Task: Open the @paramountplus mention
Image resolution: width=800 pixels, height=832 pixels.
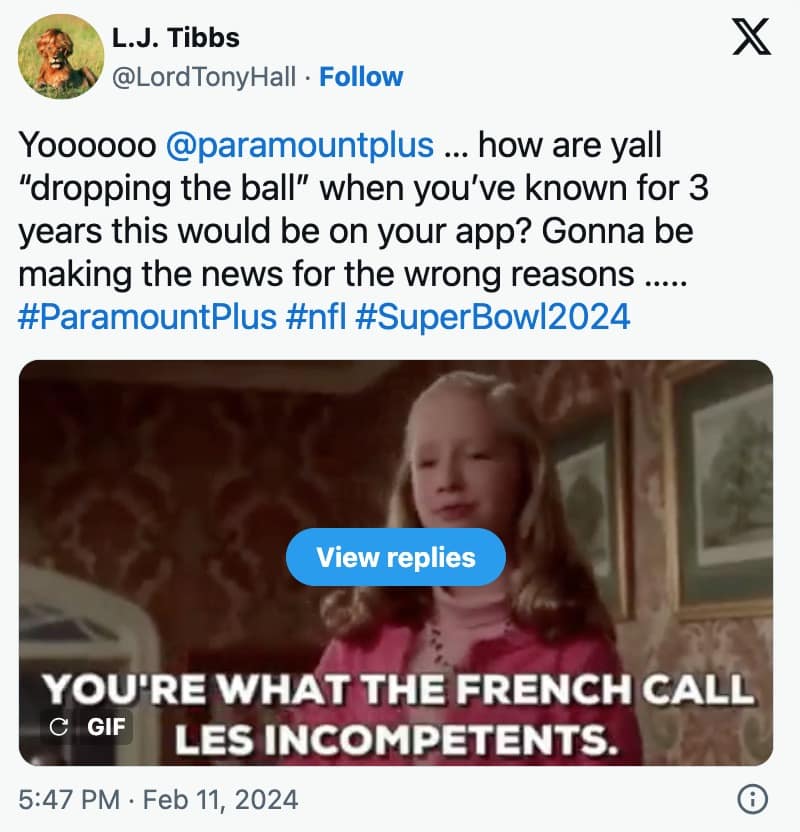Action: (x=300, y=145)
